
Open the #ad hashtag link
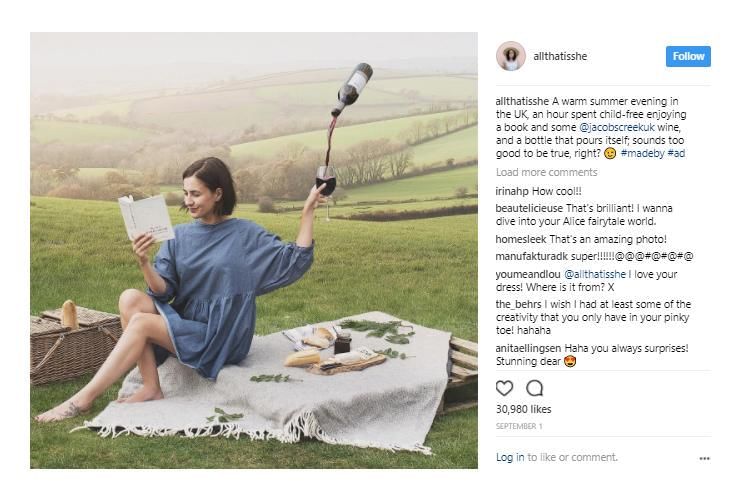coord(677,153)
